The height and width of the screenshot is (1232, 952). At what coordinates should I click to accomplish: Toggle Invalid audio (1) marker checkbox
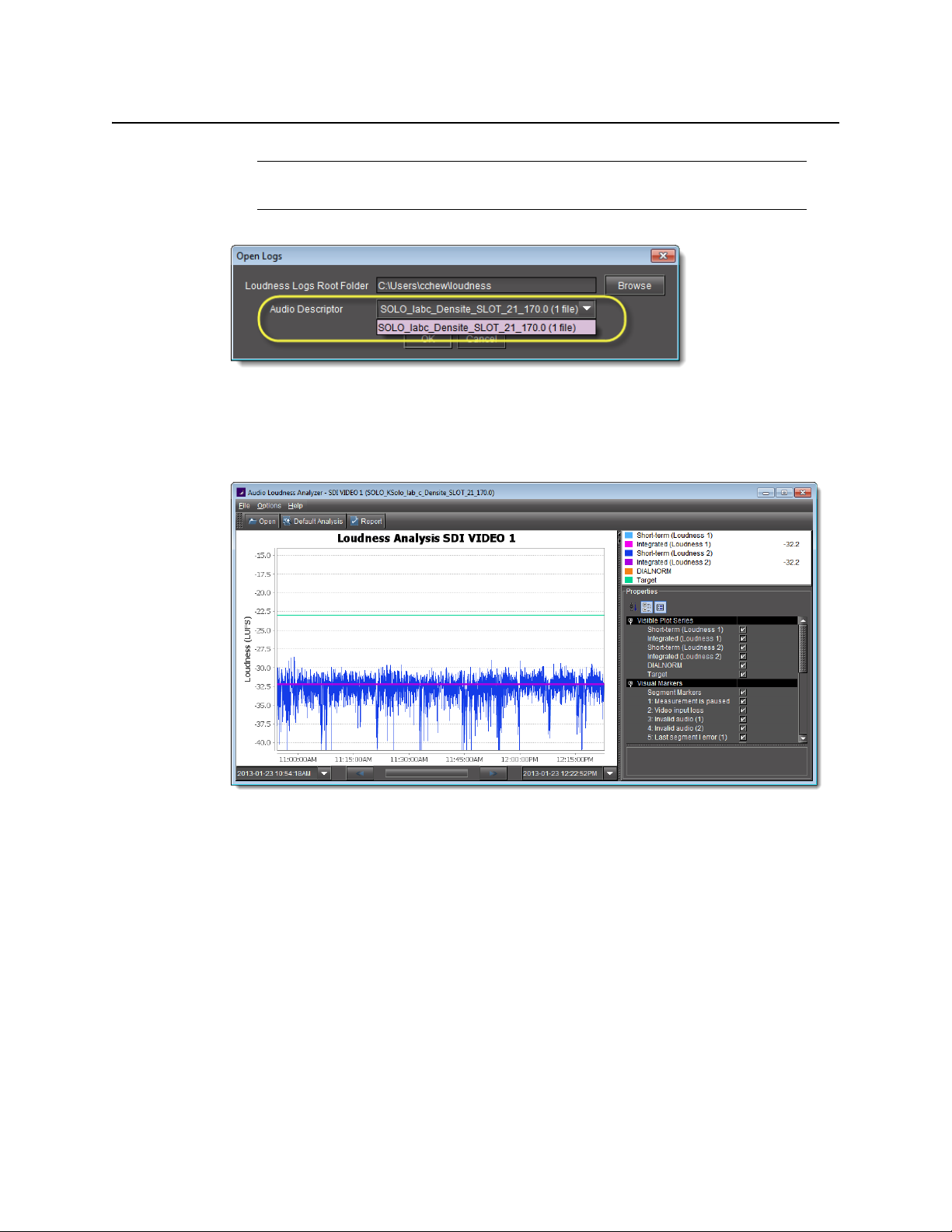click(743, 720)
